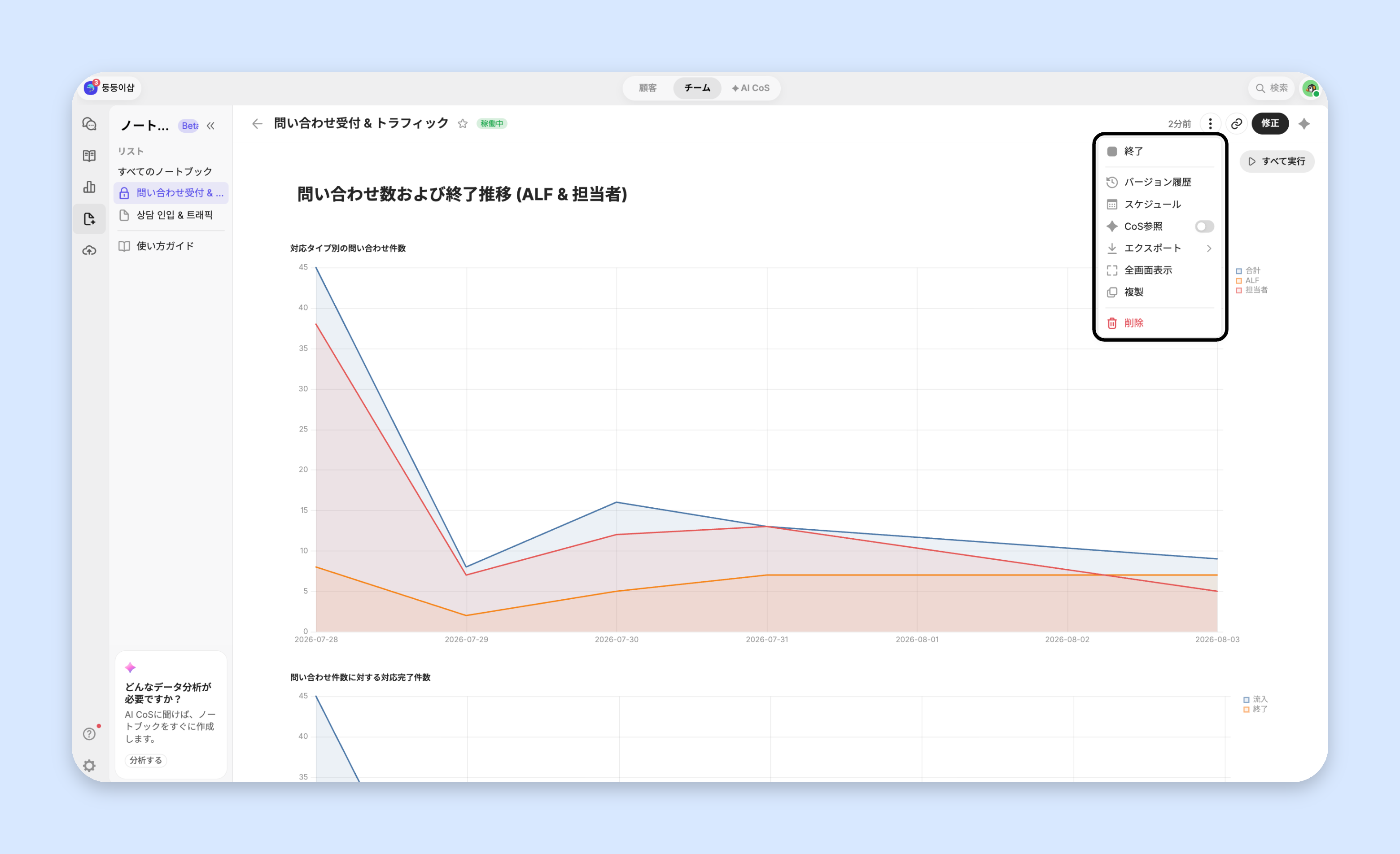1400x854 pixels.
Task: Go back with the left arrow
Action: (257, 124)
